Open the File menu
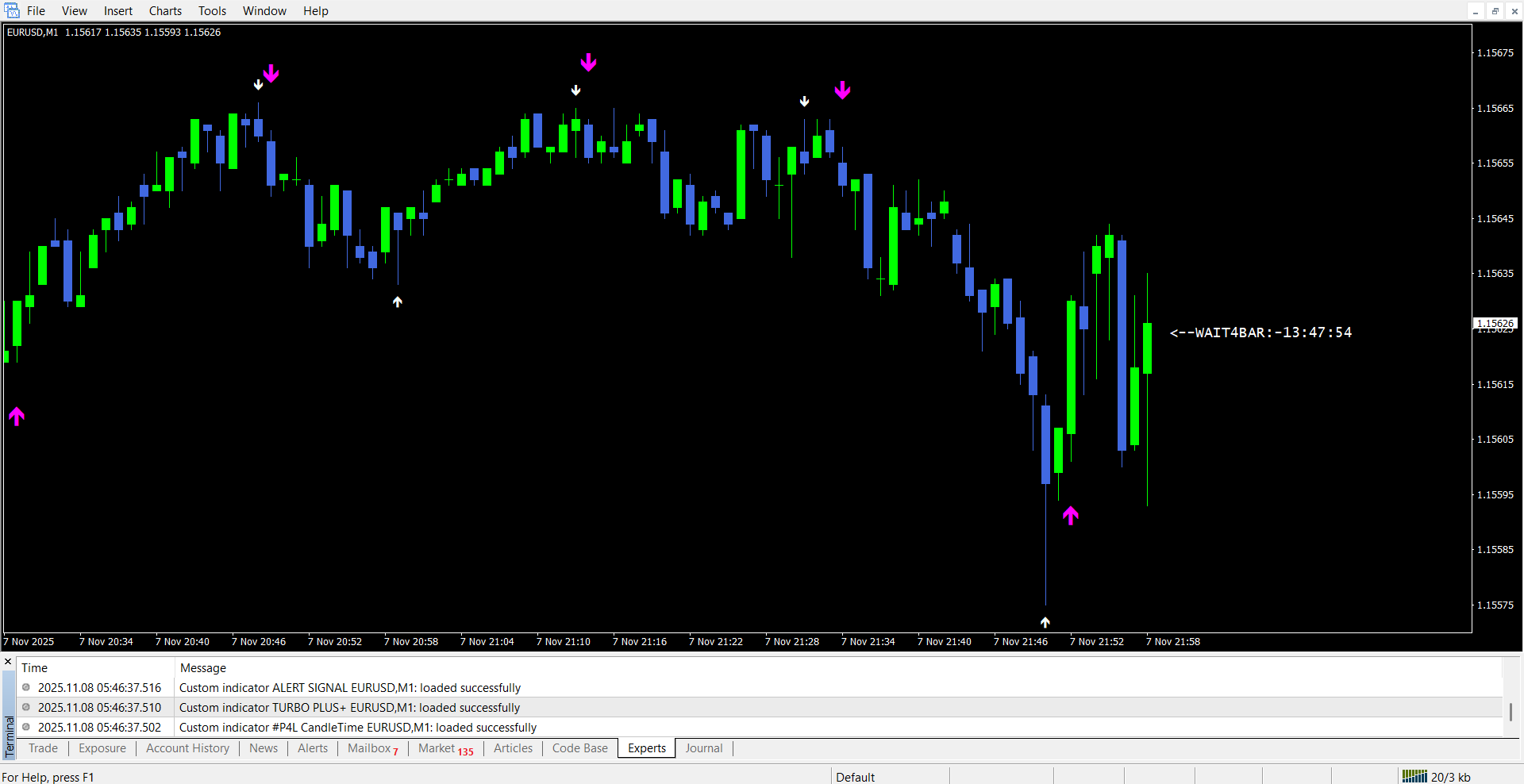This screenshot has height=784, width=1524. (x=36, y=11)
